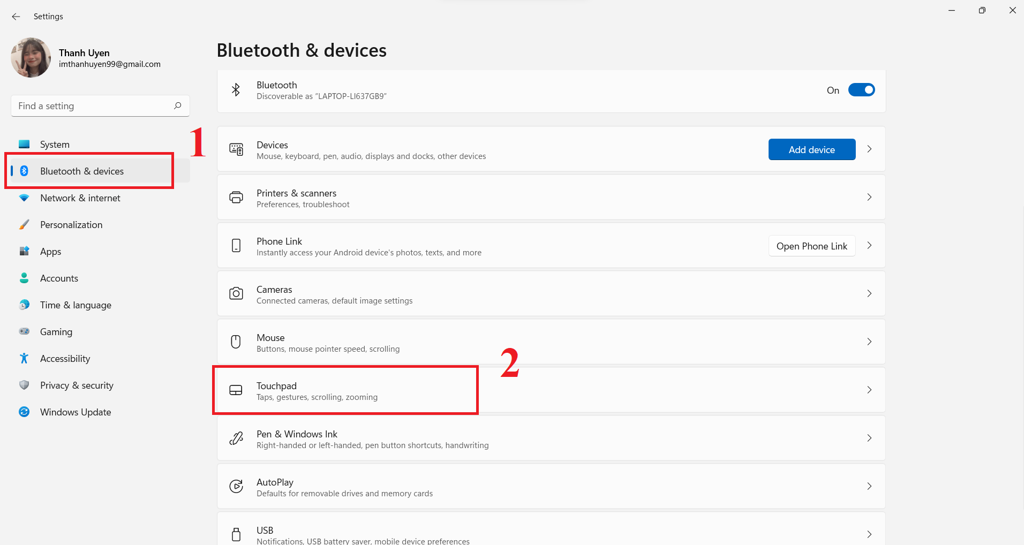This screenshot has height=545, width=1024.
Task: Click the Bluetooth symbol in the Bluetooth card
Action: [x=236, y=90]
